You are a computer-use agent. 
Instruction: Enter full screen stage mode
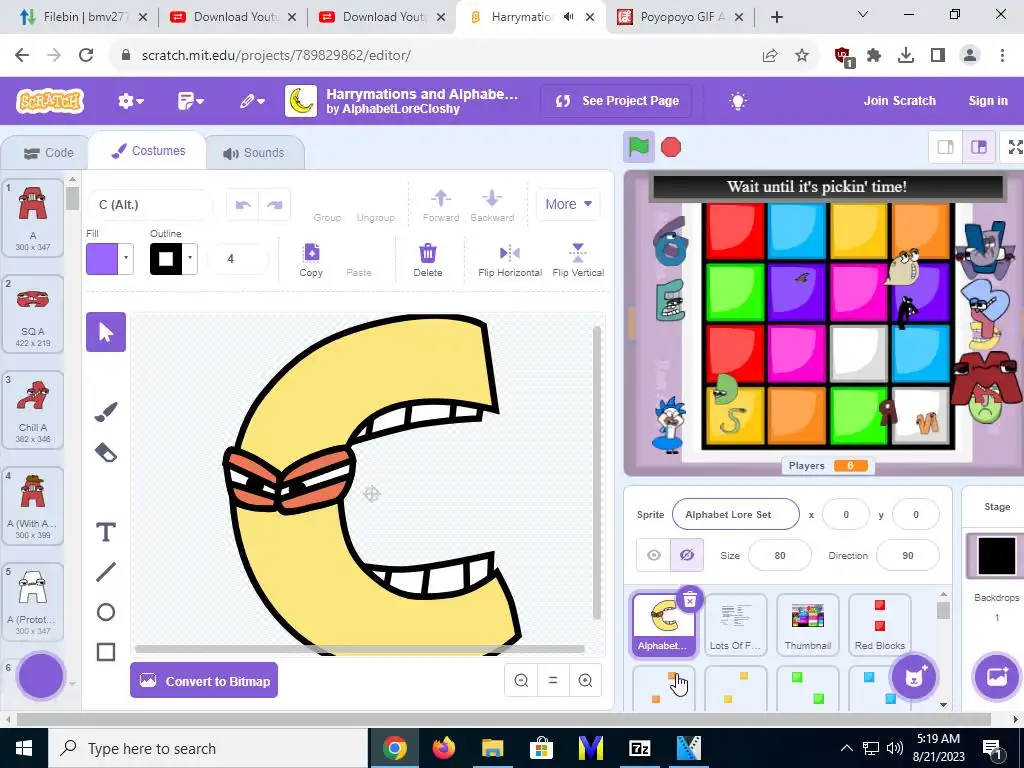[1014, 147]
